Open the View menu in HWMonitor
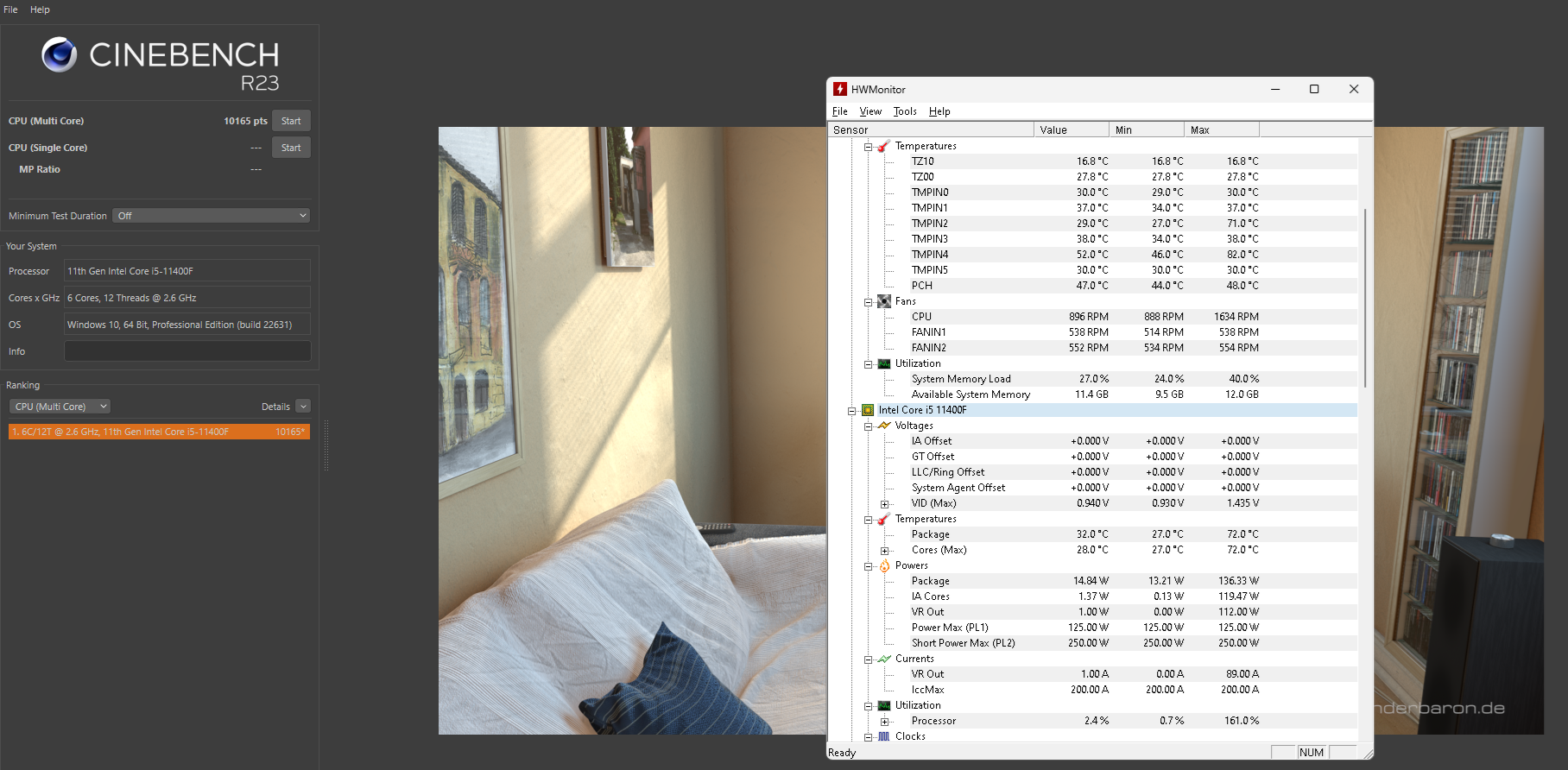The width and height of the screenshot is (1568, 770). pyautogui.click(x=870, y=111)
